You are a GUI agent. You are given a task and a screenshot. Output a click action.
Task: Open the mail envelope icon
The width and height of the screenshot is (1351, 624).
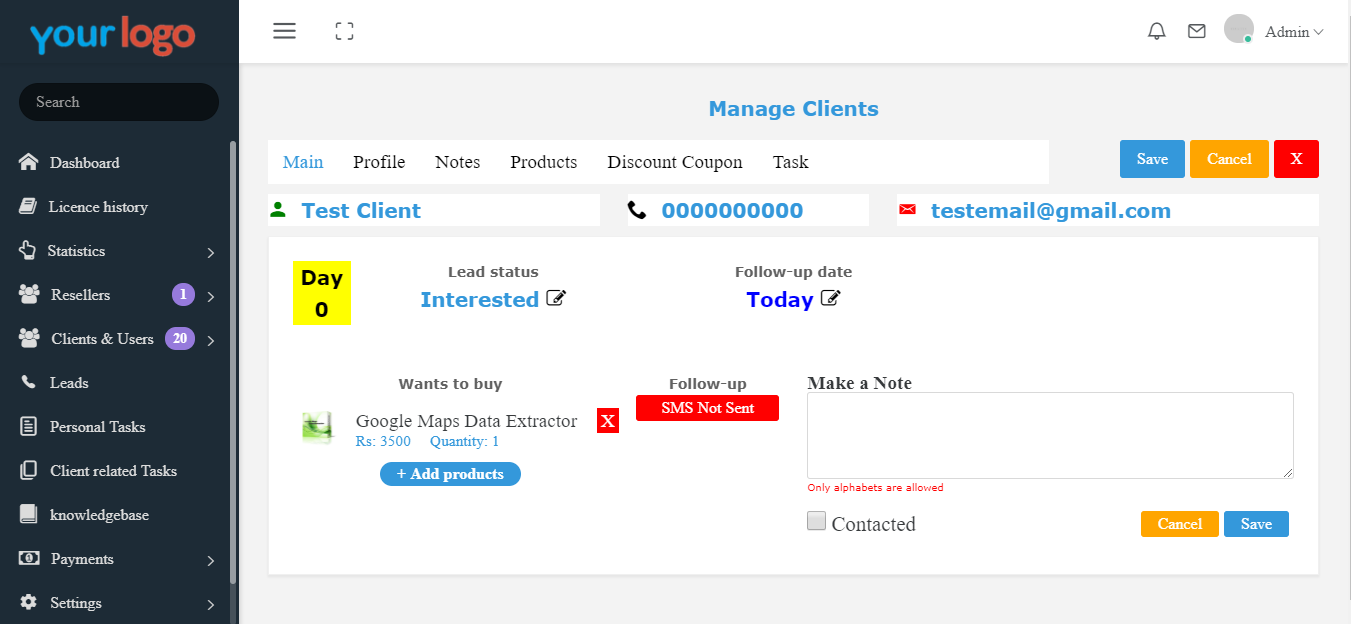(x=1196, y=31)
